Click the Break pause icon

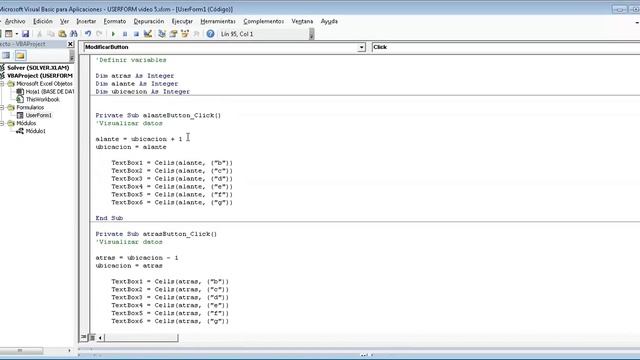point(125,34)
